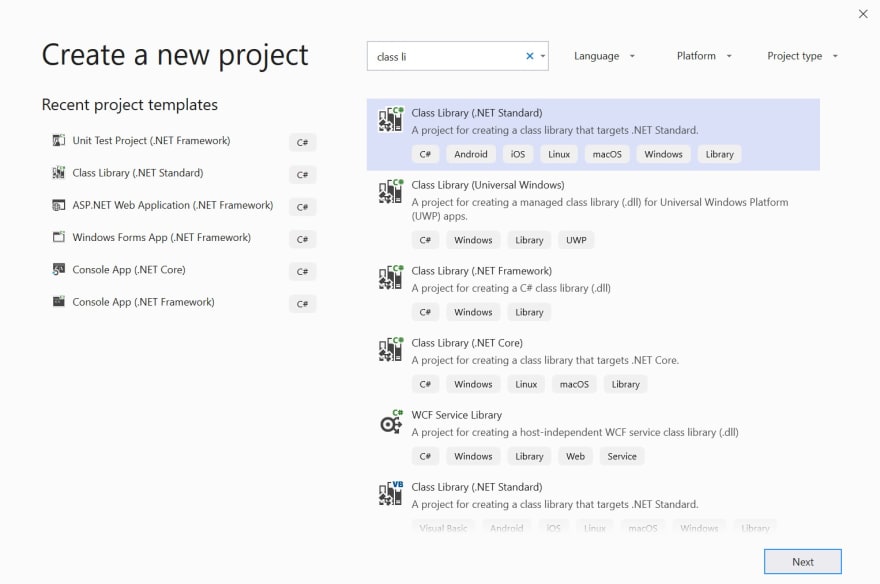Select ASP.NET Web Application (.NET Framework) template
This screenshot has height=584, width=880.
pos(172,205)
